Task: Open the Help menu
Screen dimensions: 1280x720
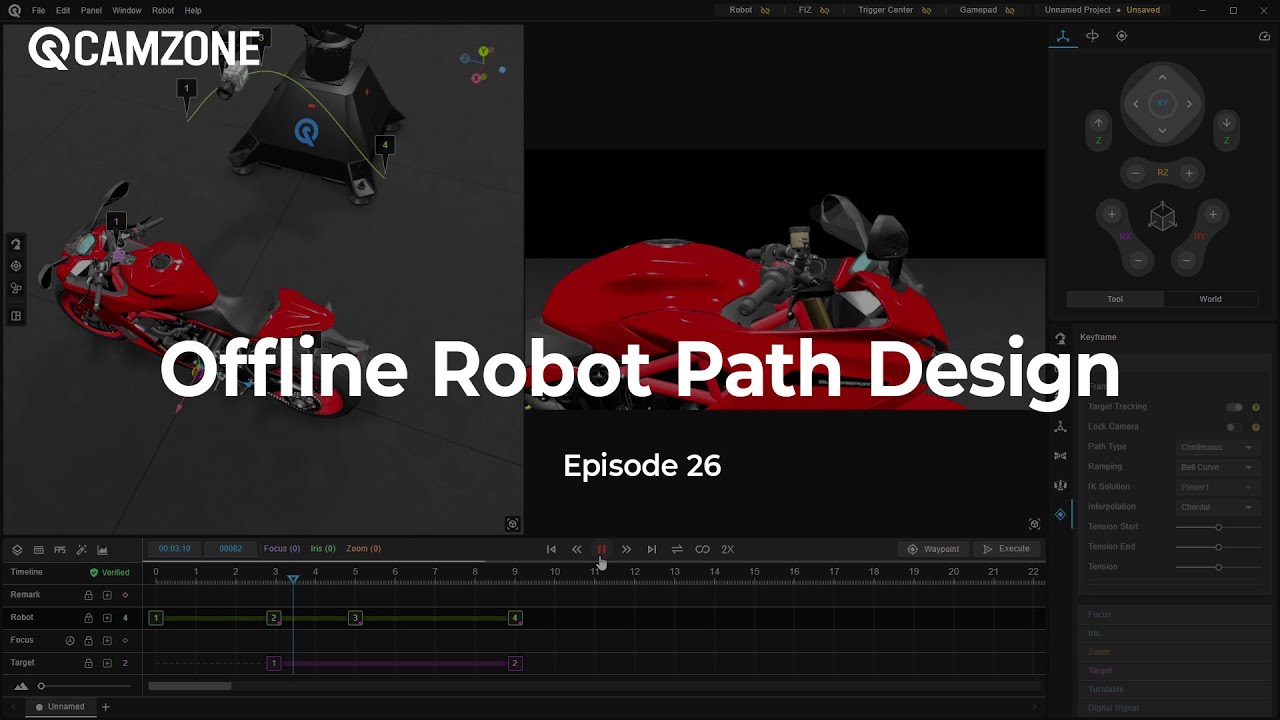Action: pos(193,10)
